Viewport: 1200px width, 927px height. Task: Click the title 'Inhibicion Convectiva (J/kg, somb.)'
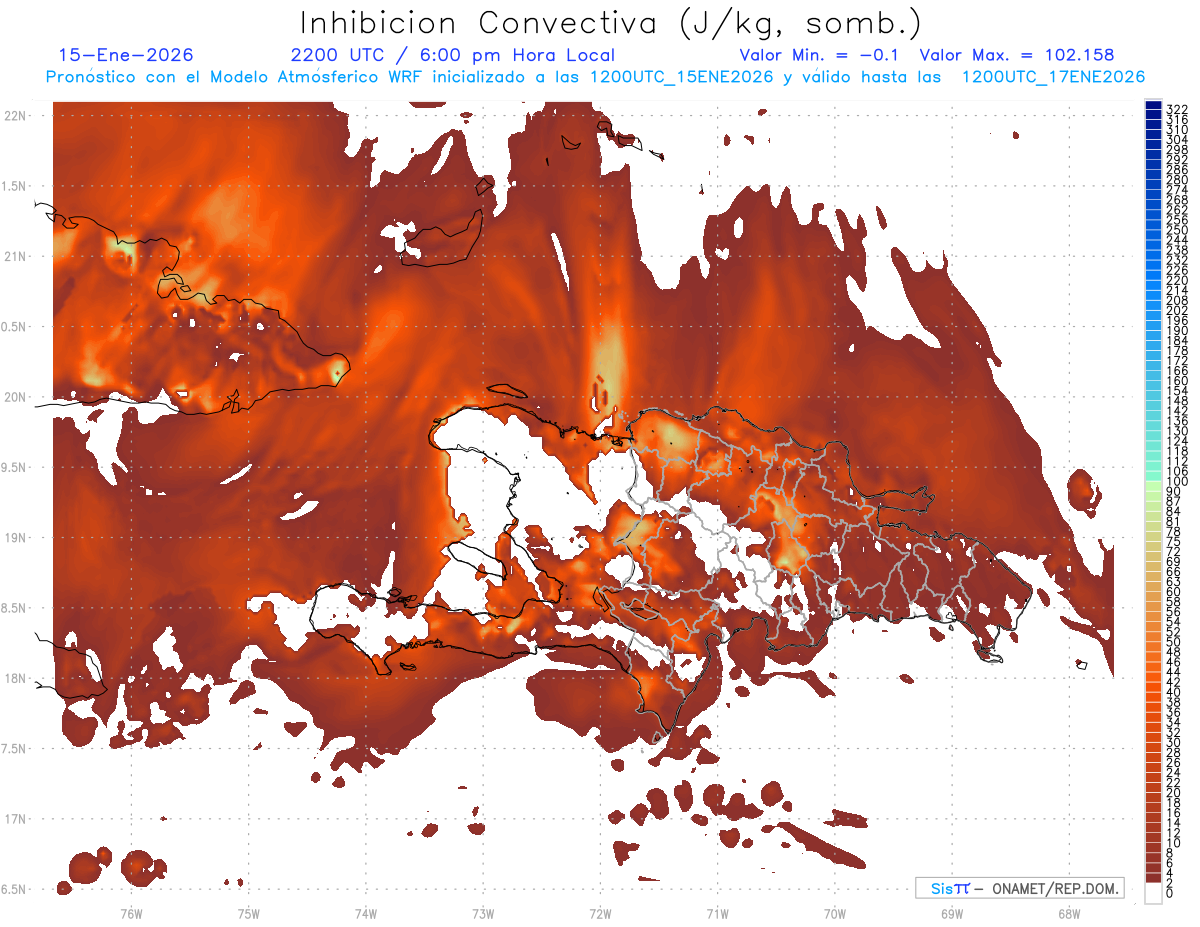(x=611, y=23)
